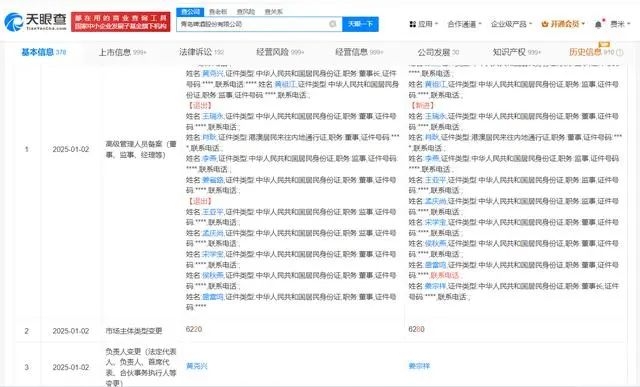
Task: Select the 查关系 search tab
Action: pyautogui.click(x=273, y=12)
